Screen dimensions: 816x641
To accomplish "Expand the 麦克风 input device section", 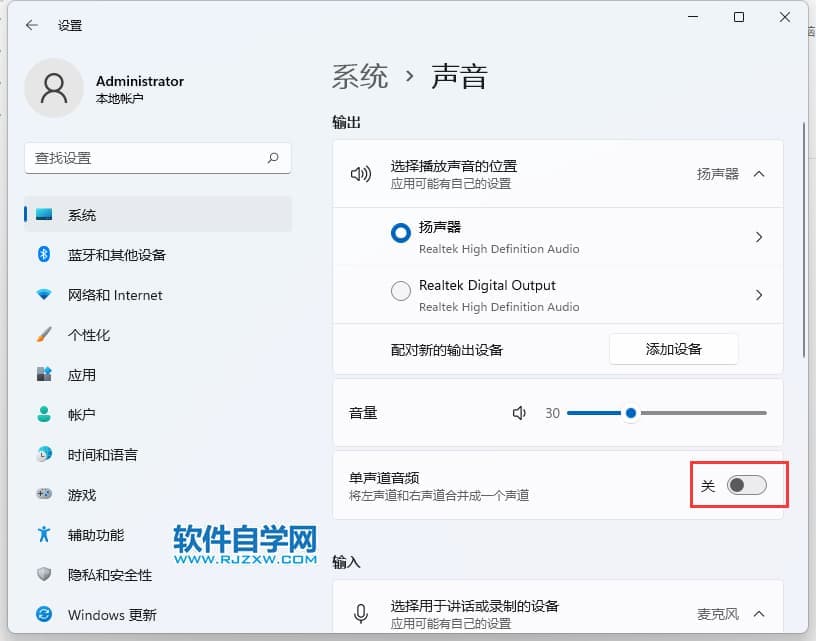I will (x=759, y=613).
